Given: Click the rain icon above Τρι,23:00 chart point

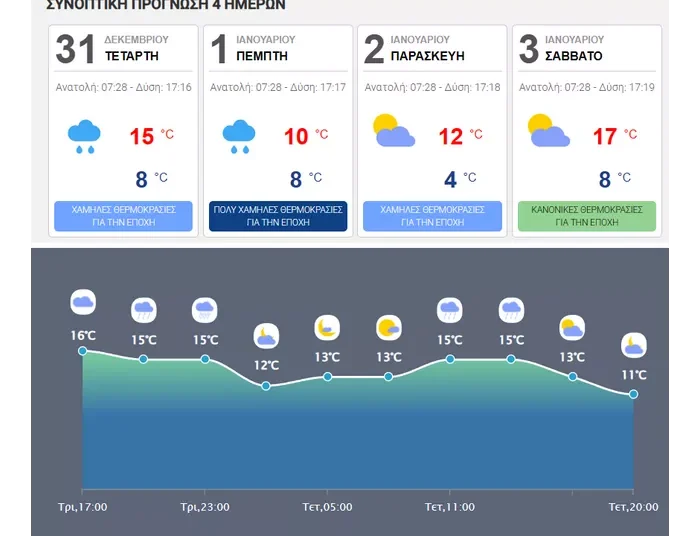Looking at the screenshot, I should click(205, 310).
